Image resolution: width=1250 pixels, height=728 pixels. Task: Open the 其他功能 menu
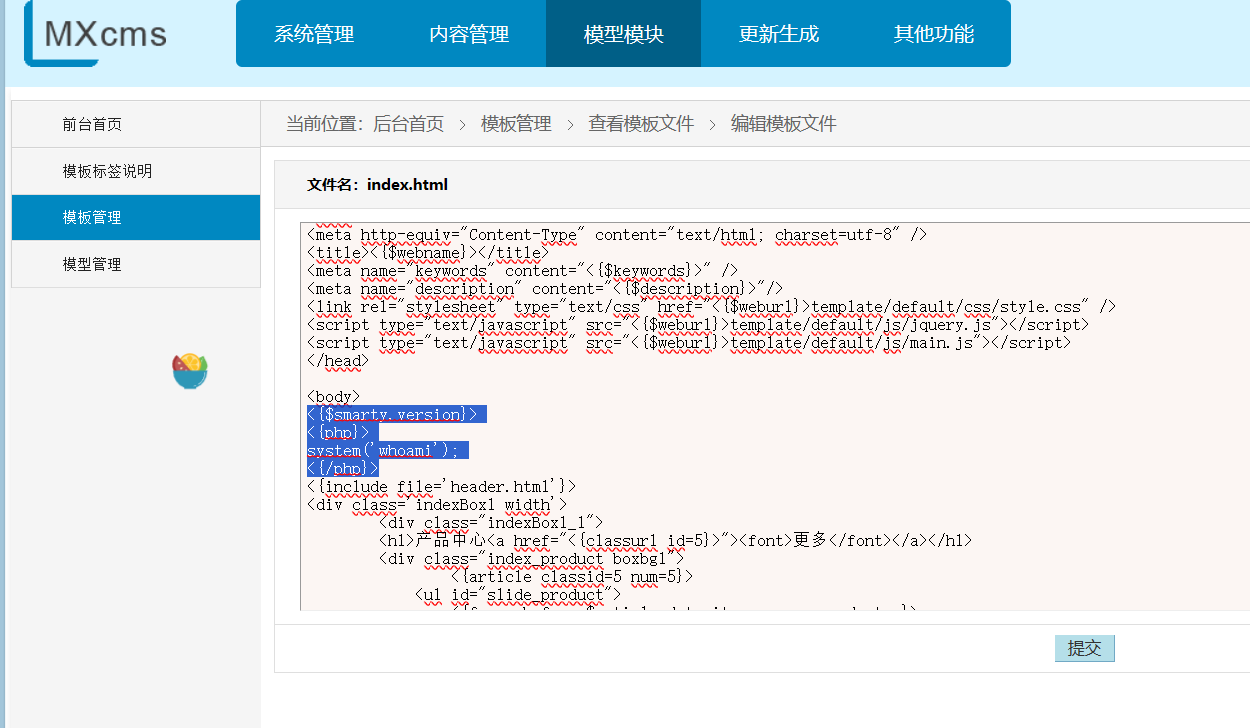point(934,34)
